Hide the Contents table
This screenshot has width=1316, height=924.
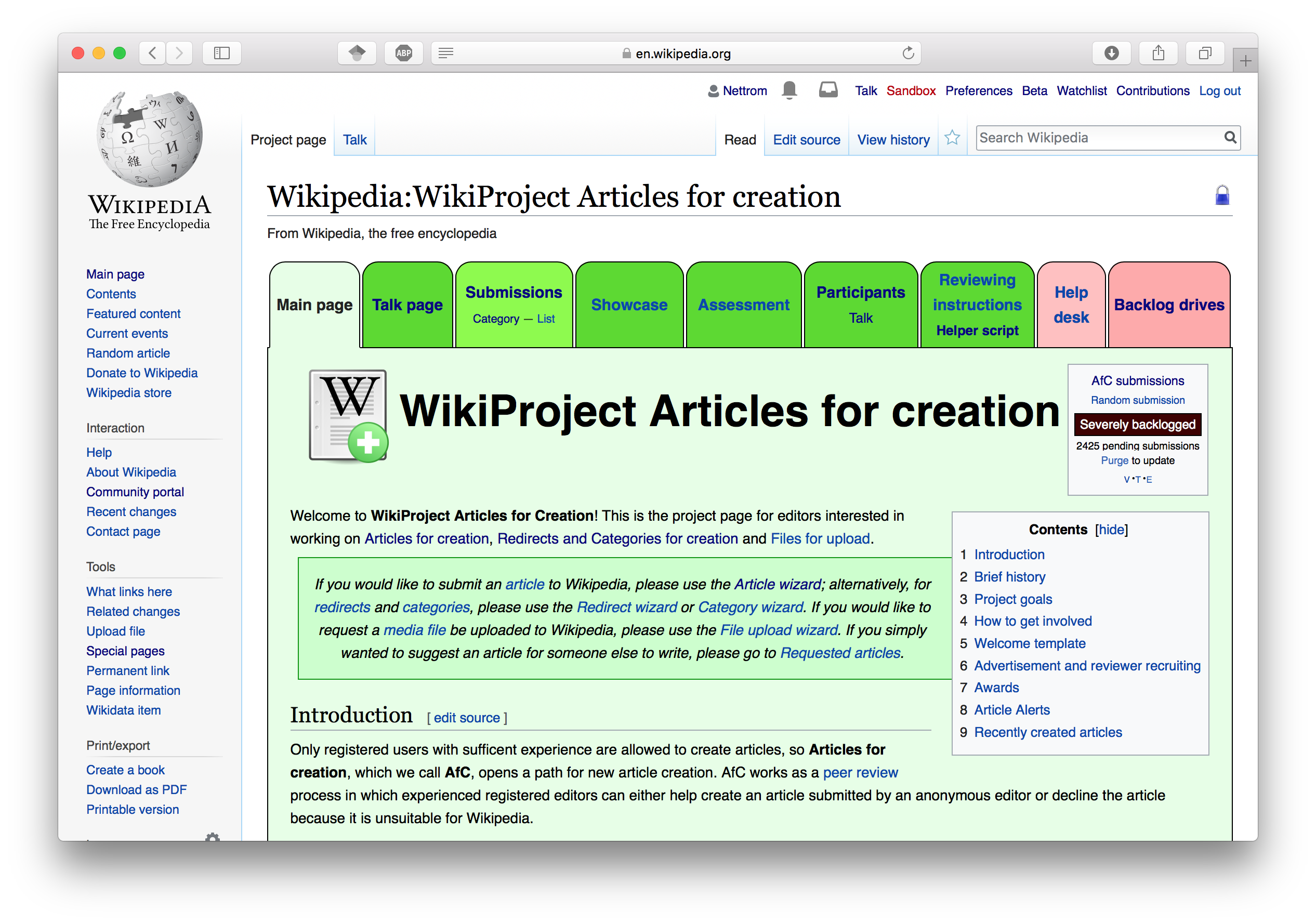(x=1111, y=530)
